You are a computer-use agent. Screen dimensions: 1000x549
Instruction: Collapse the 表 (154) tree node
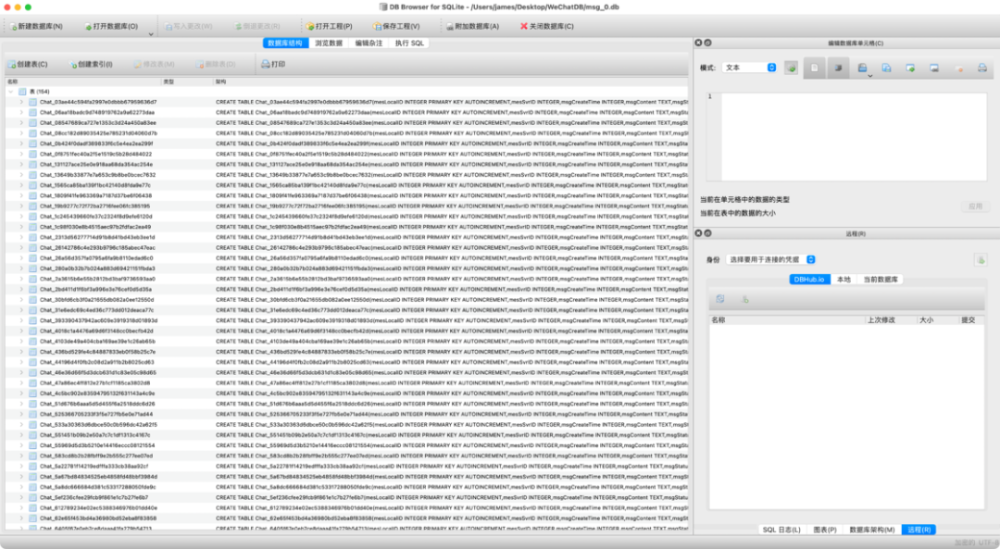(x=11, y=91)
